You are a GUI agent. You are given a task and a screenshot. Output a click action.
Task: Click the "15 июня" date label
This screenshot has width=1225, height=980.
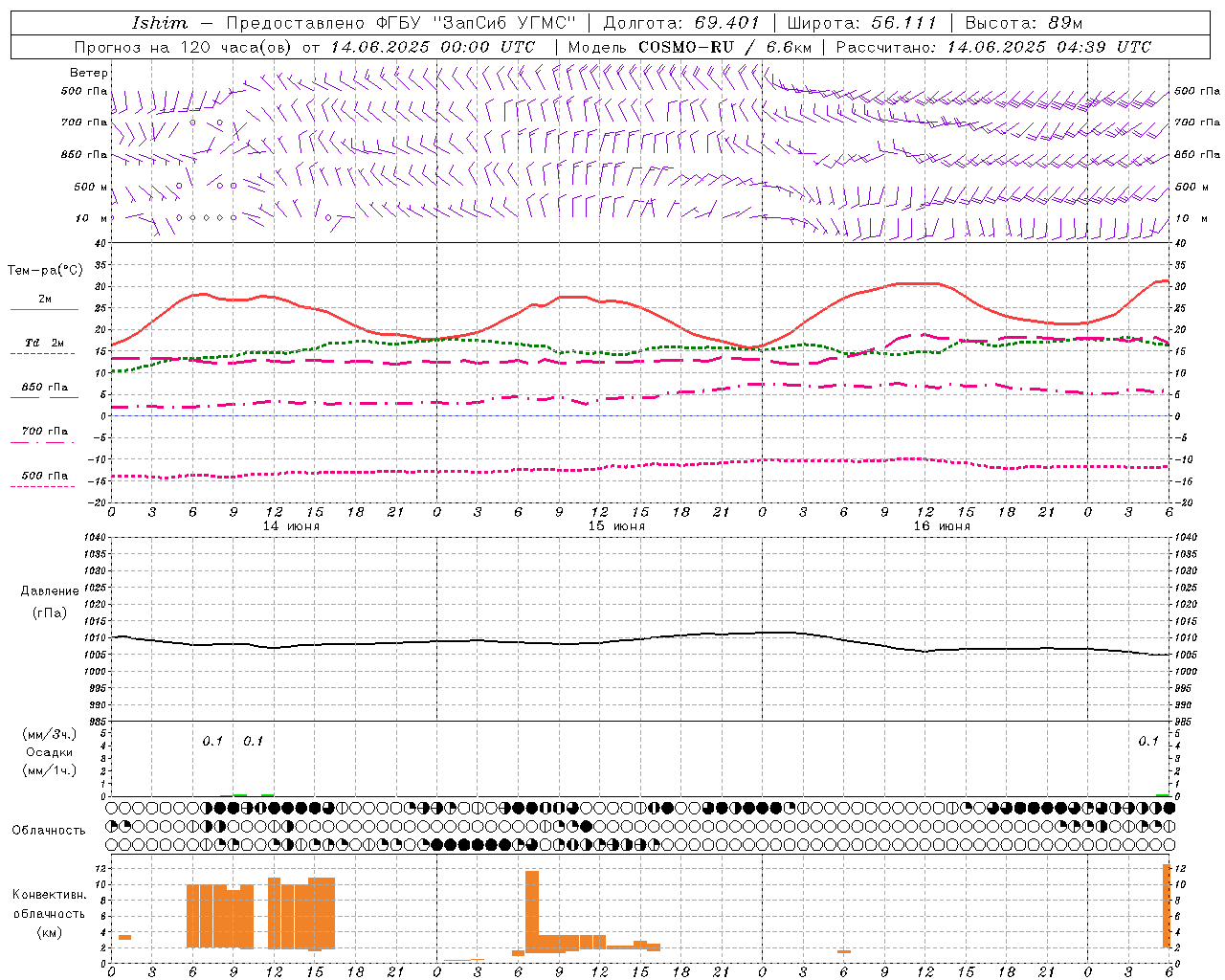point(616,526)
